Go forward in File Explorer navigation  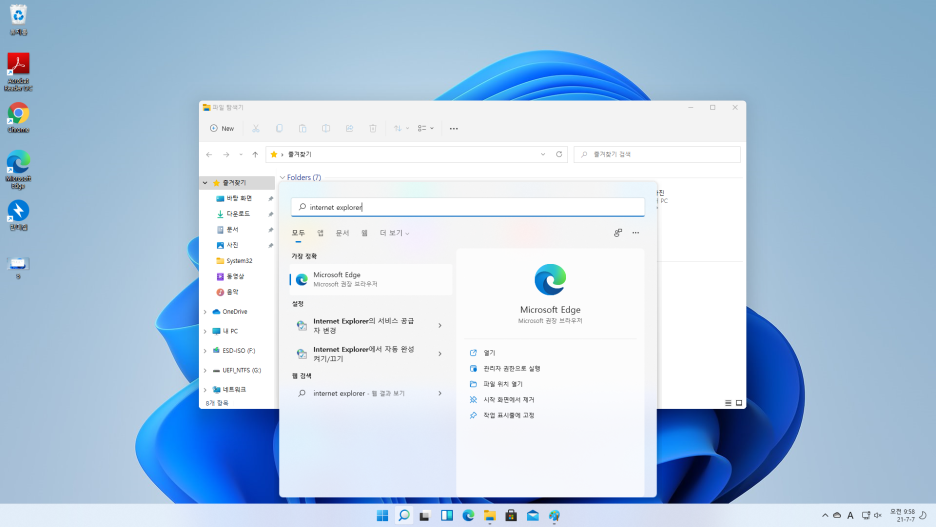226,155
